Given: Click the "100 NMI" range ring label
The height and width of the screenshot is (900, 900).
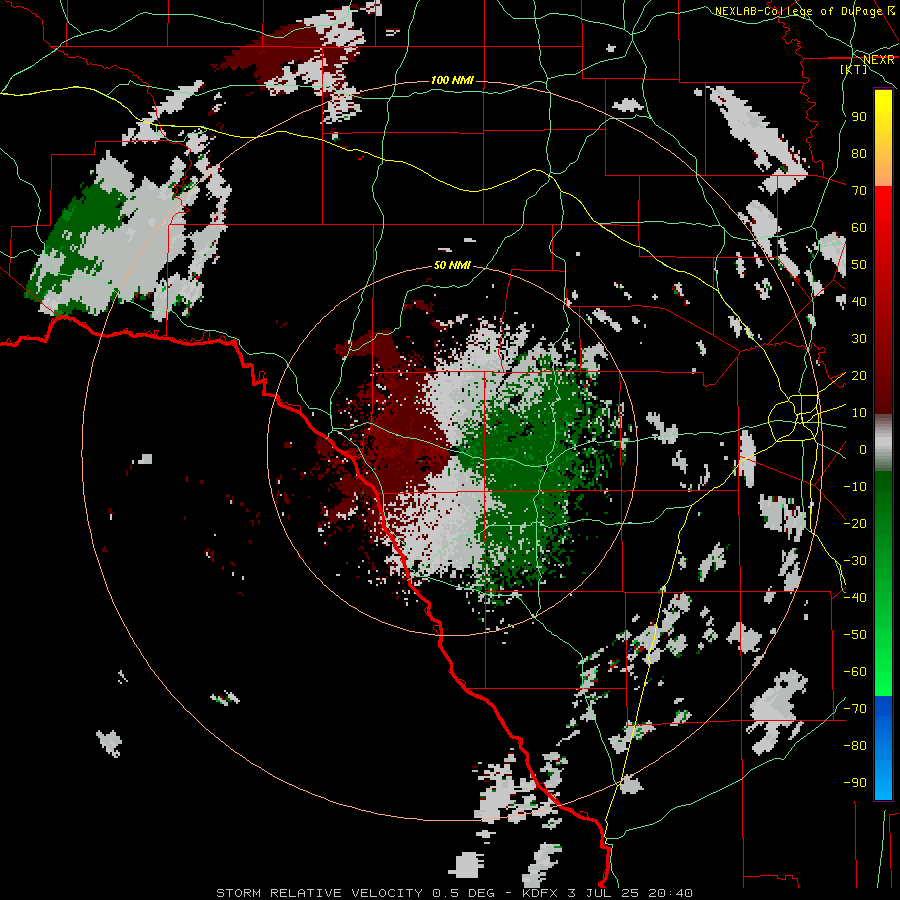Looking at the screenshot, I should 452,80.
